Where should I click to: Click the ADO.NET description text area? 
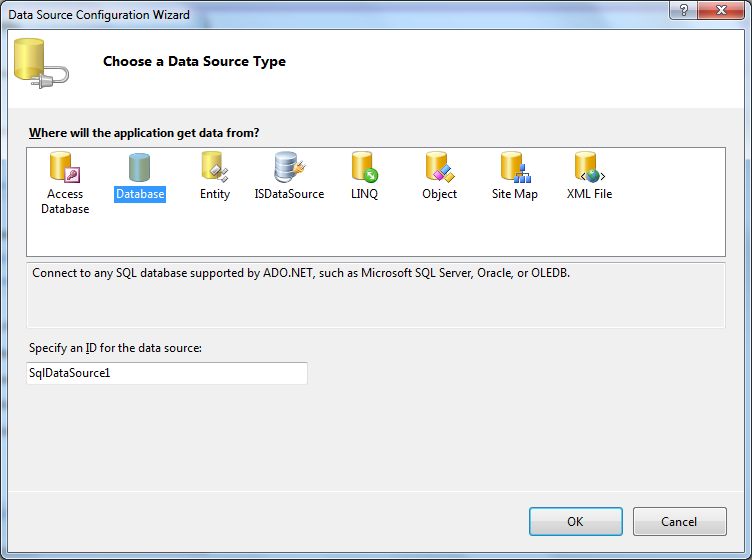tap(375, 293)
